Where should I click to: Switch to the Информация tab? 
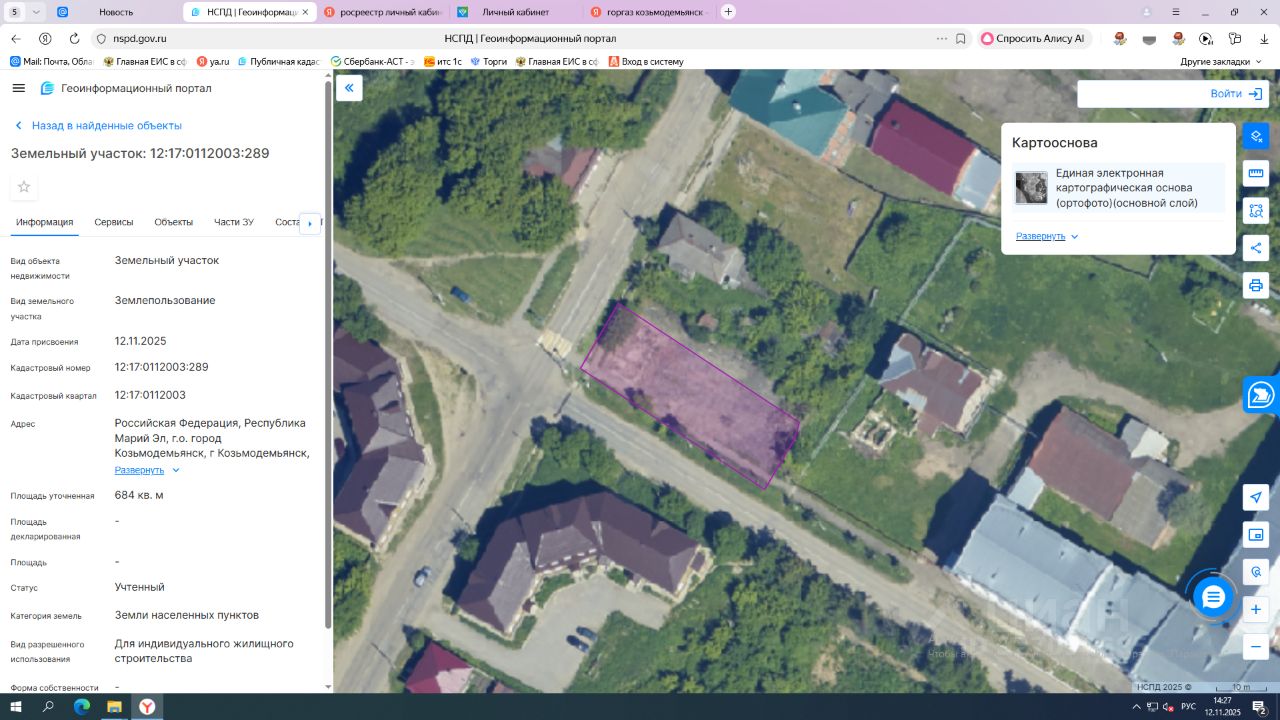coord(44,222)
